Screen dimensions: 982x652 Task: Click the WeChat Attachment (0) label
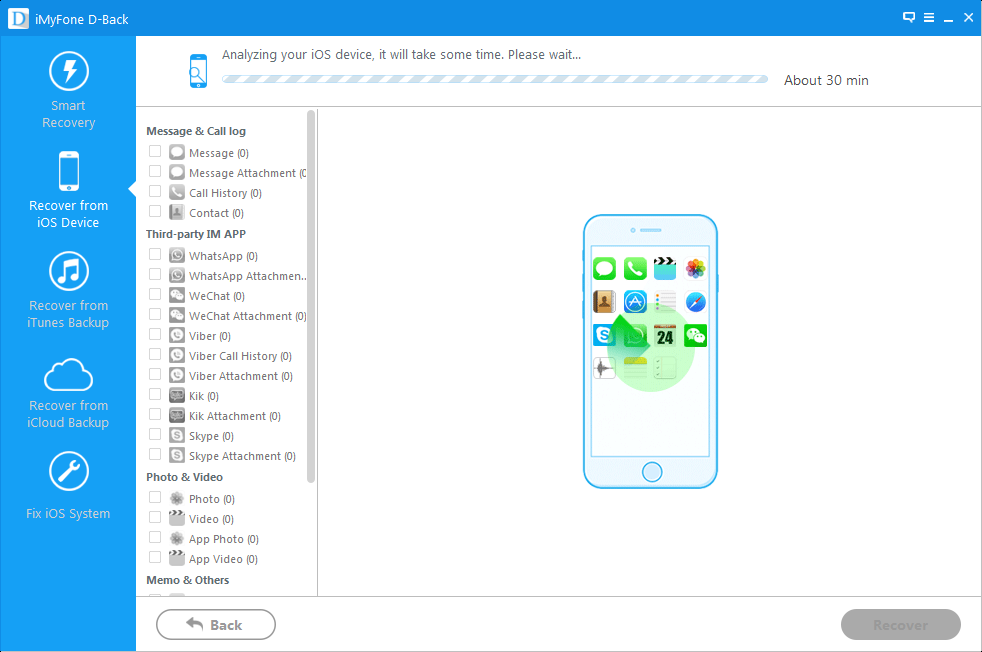(247, 316)
